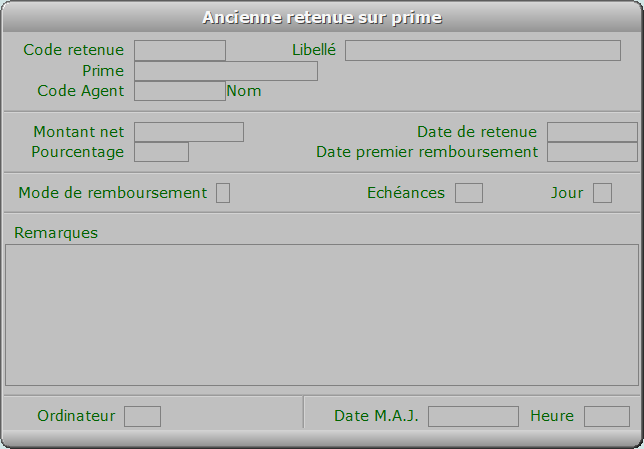
Task: Click the 'Date M.A.J.' label
Action: 377,416
